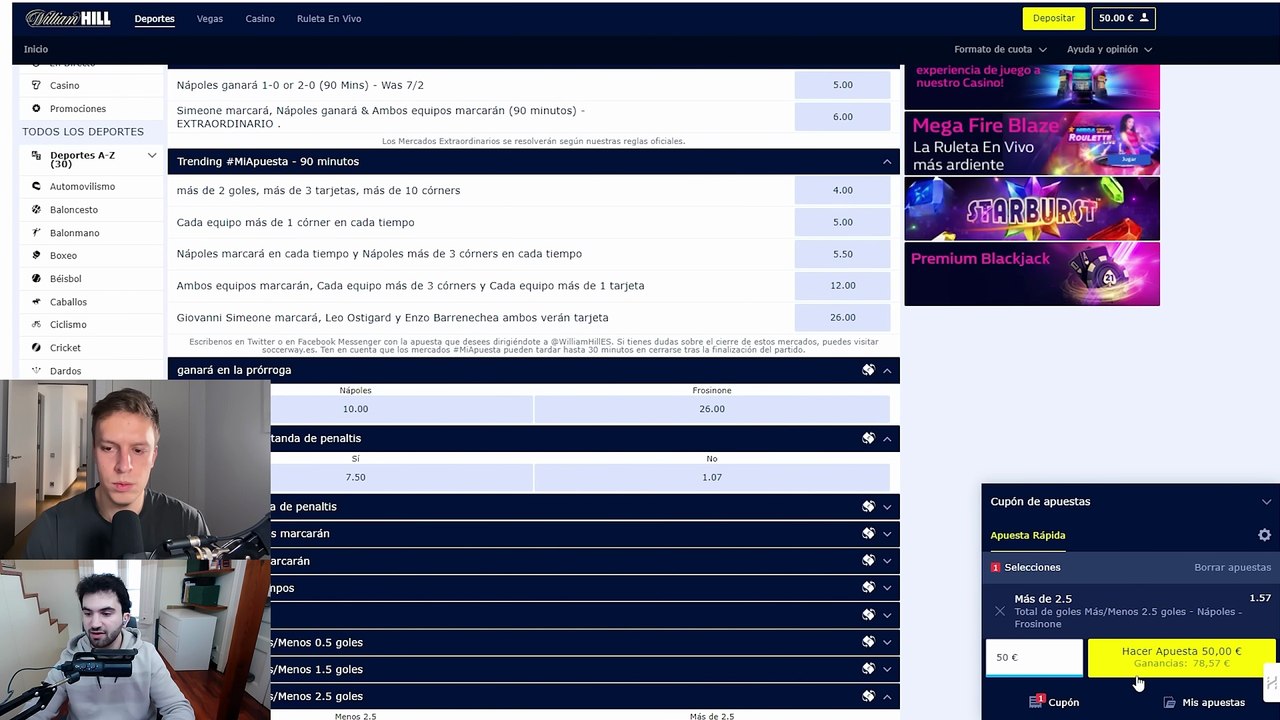Go to Inicio breadcrumb link

[x=36, y=49]
